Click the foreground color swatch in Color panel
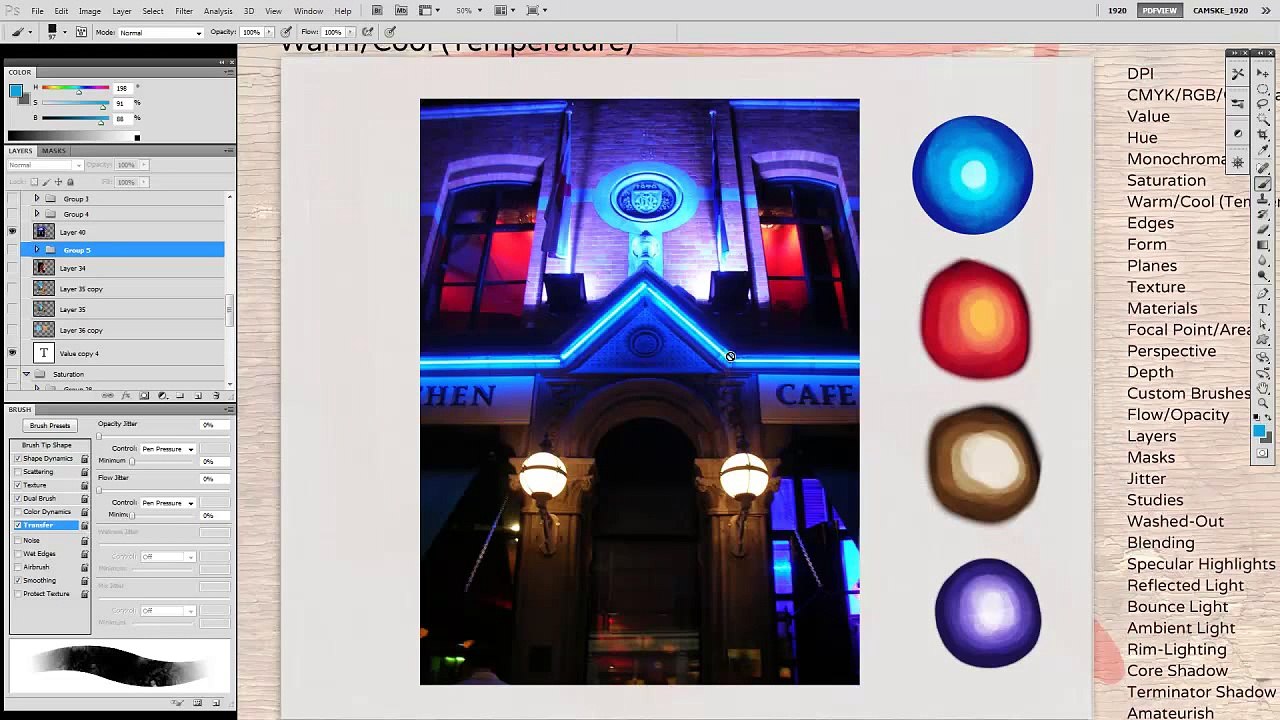Viewport: 1280px width, 720px height. tap(15, 91)
